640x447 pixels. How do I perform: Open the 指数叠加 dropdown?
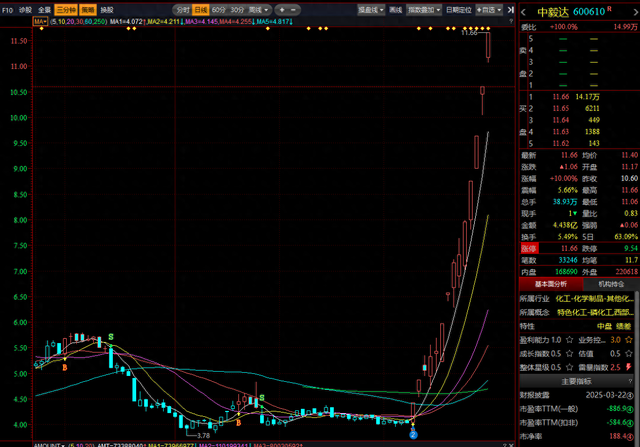click(x=424, y=10)
